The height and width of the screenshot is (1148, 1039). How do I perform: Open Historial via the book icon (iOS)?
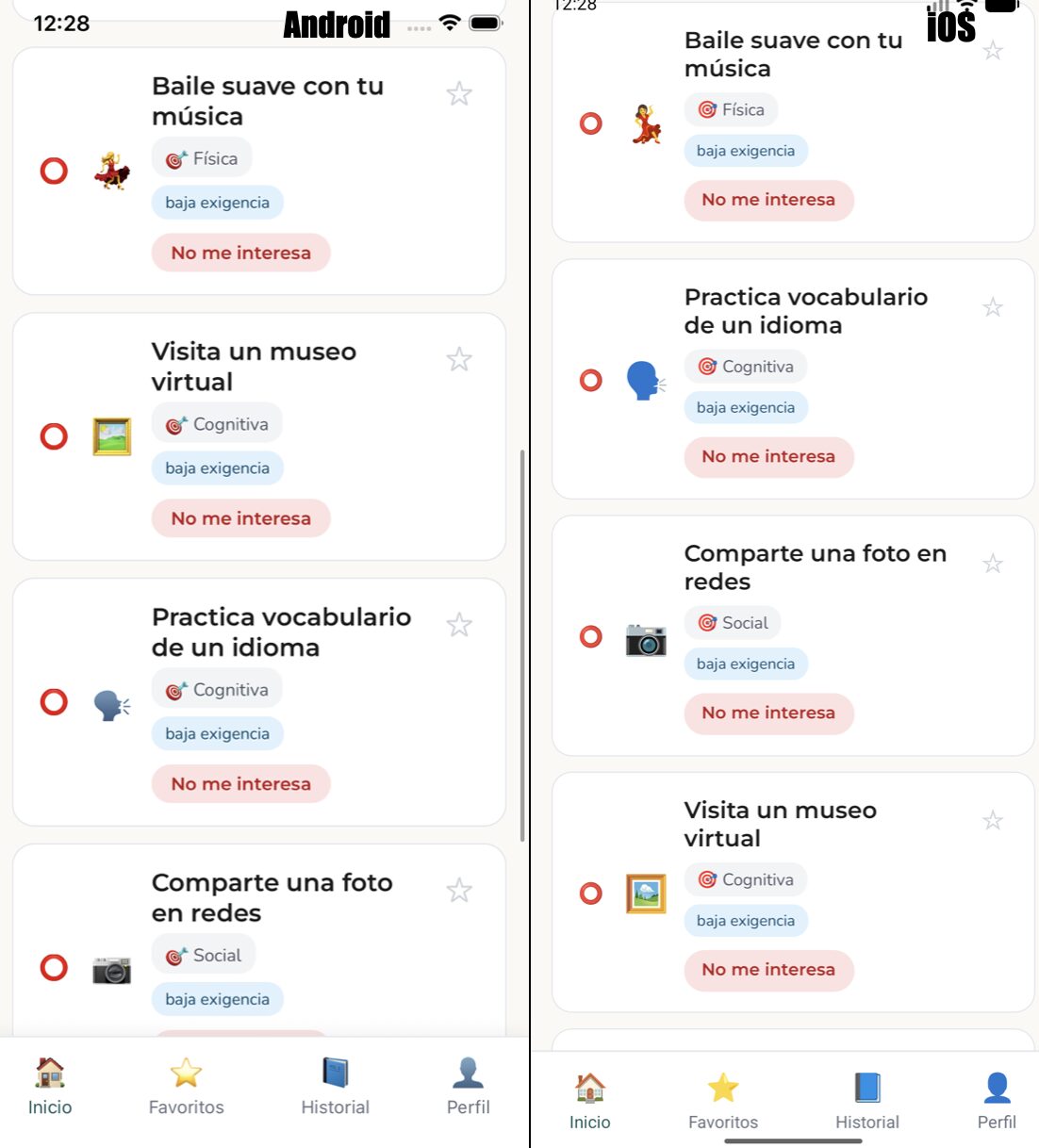tap(866, 1086)
